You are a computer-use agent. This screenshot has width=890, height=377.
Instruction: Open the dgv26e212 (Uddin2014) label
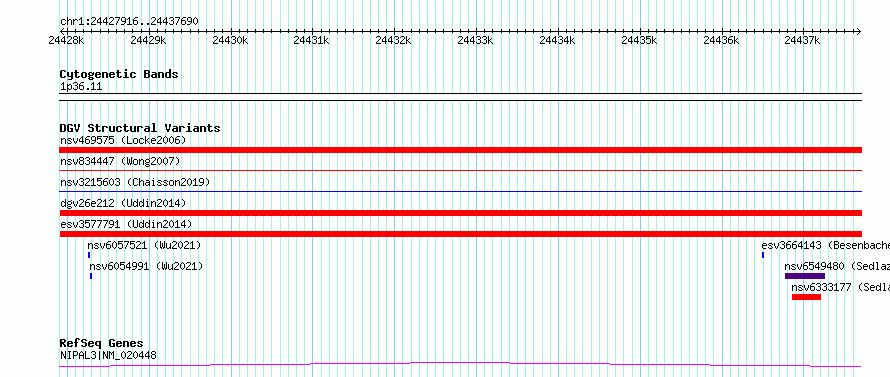point(123,203)
